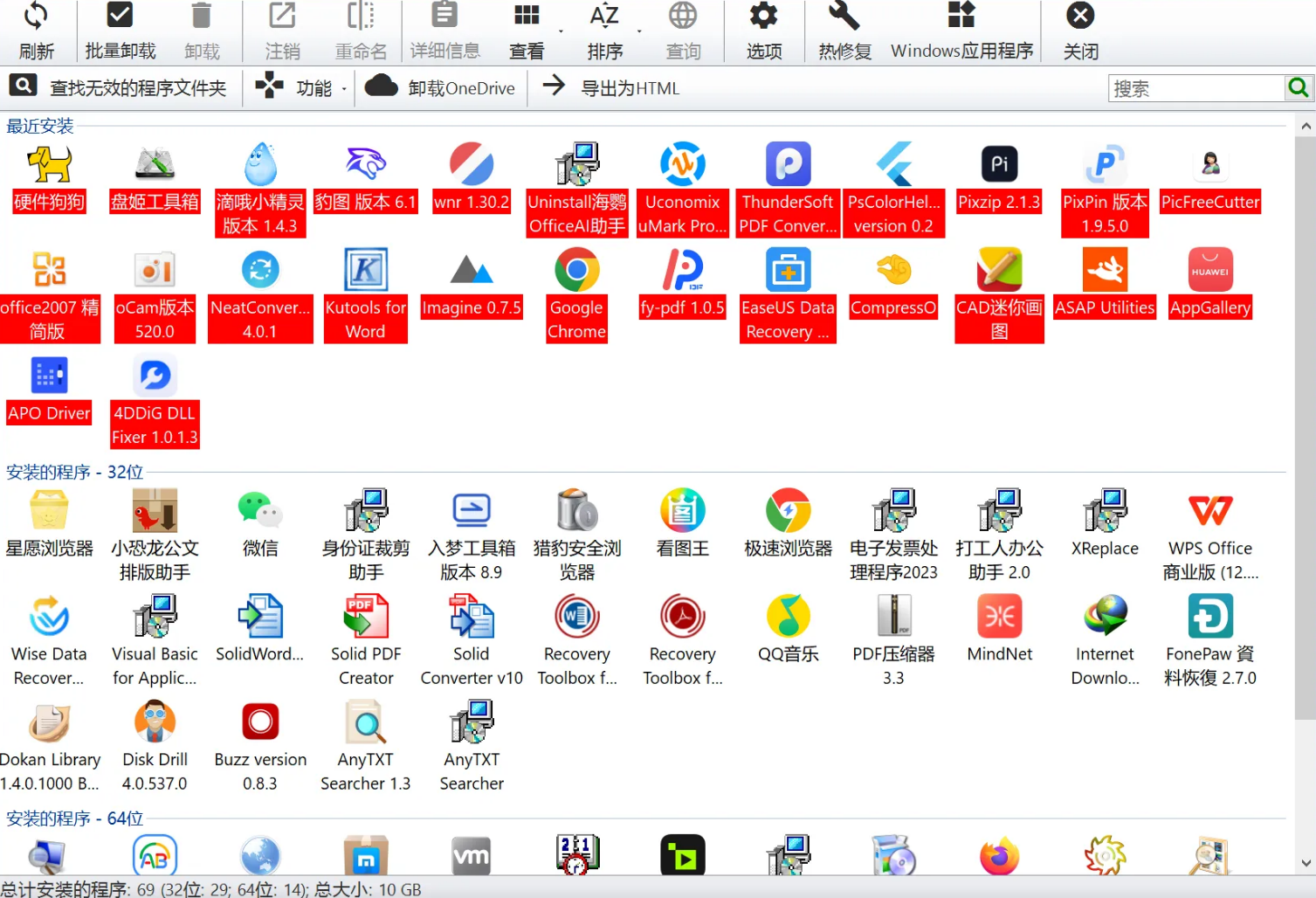Select the 微信 WeChat entry
The height and width of the screenshot is (898, 1316).
point(259,524)
